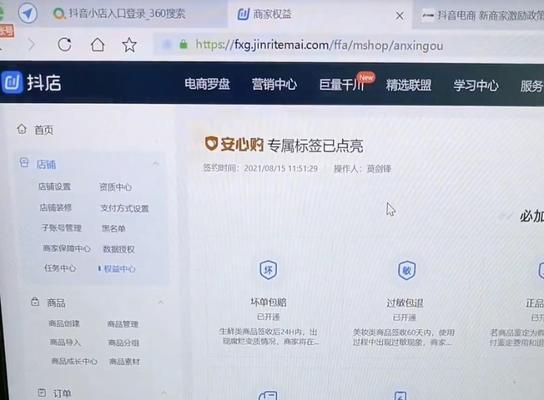Open 资质中心 in sidebar
The width and height of the screenshot is (544, 400).
click(x=116, y=187)
